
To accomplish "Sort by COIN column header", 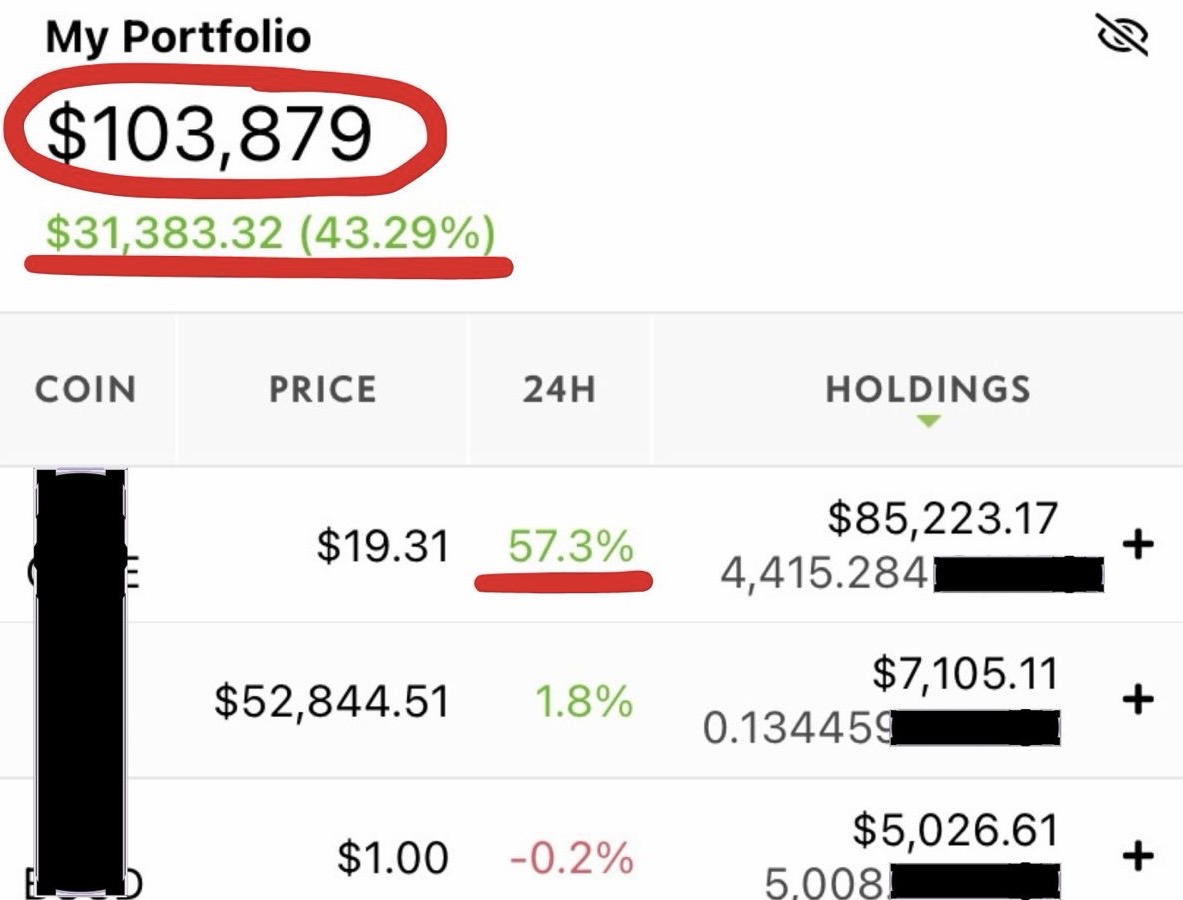I will pos(86,389).
